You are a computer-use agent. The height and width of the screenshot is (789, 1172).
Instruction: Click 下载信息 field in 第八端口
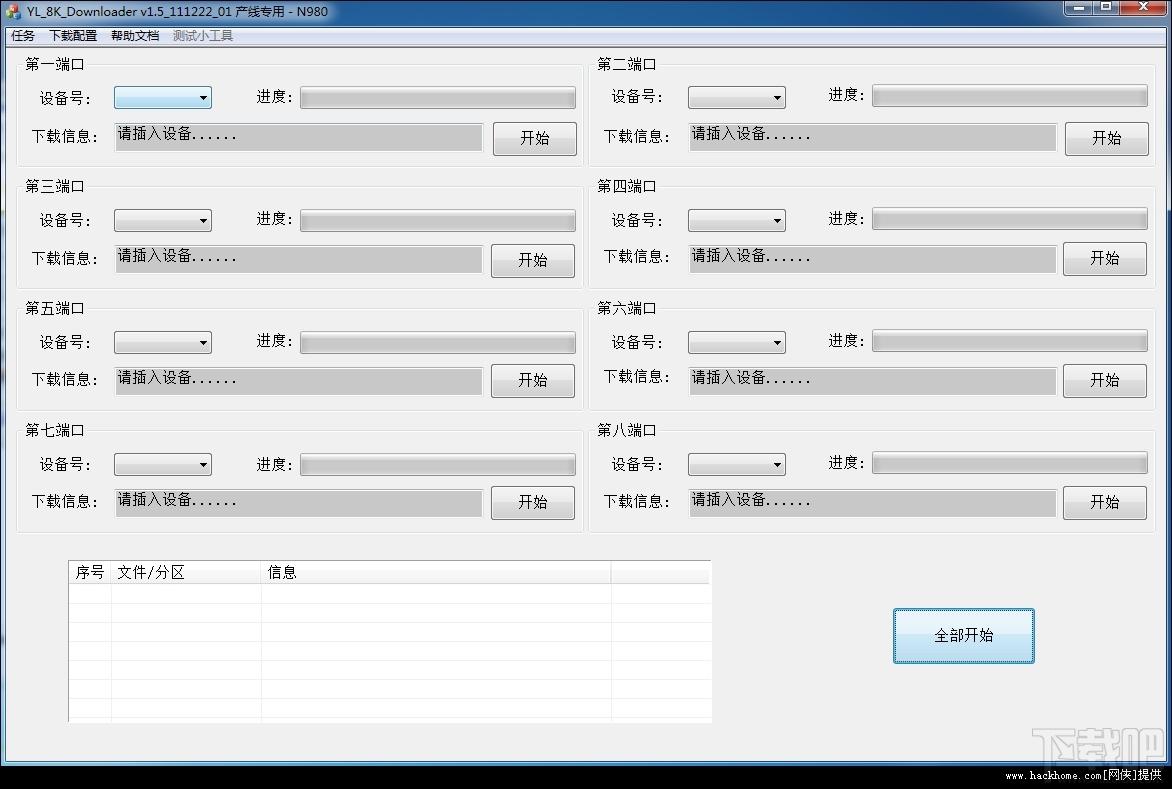pos(872,502)
